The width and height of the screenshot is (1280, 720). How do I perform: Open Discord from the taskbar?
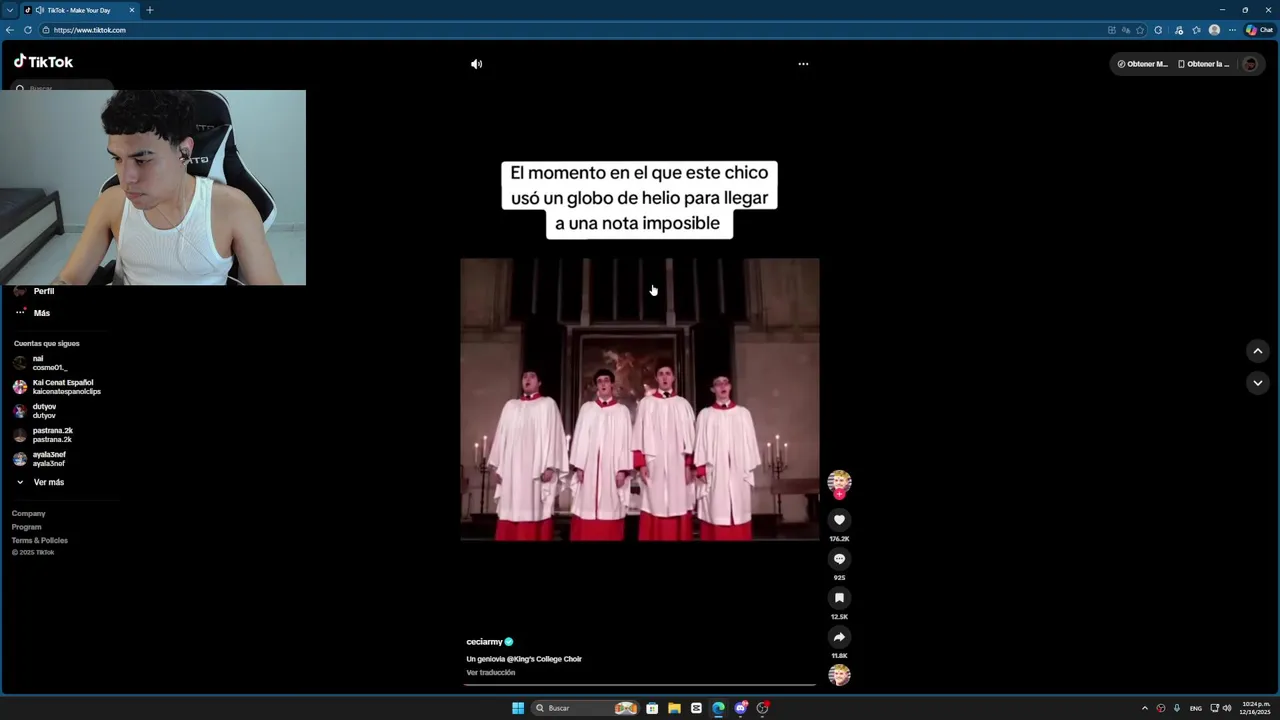[x=740, y=708]
